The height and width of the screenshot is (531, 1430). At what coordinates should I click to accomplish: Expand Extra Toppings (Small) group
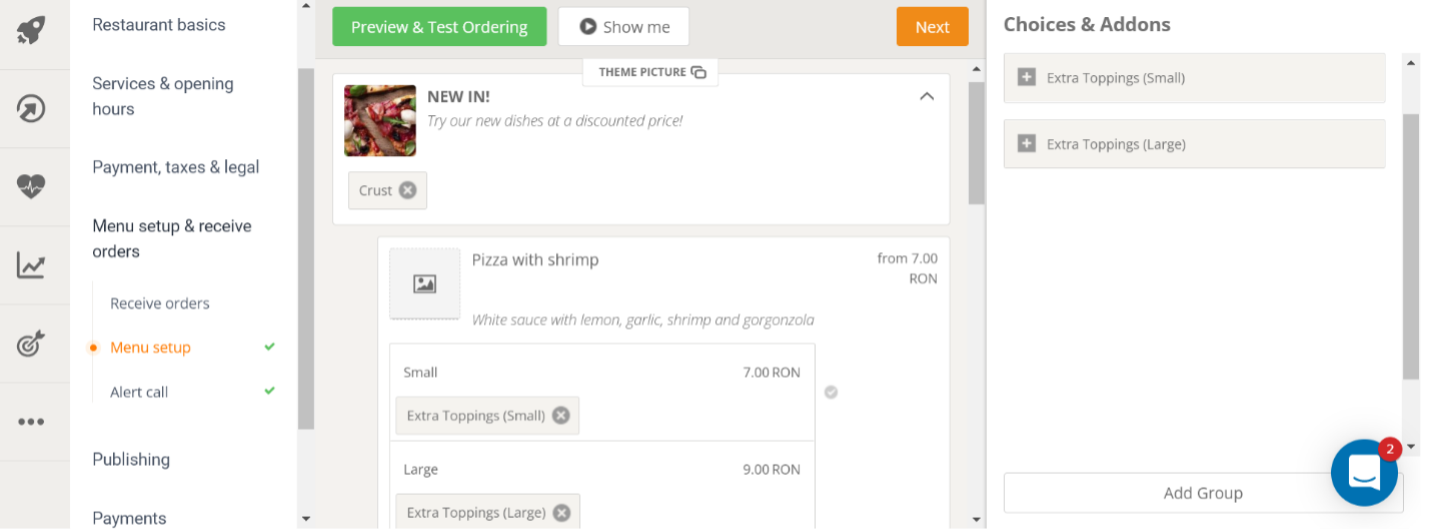(1026, 77)
